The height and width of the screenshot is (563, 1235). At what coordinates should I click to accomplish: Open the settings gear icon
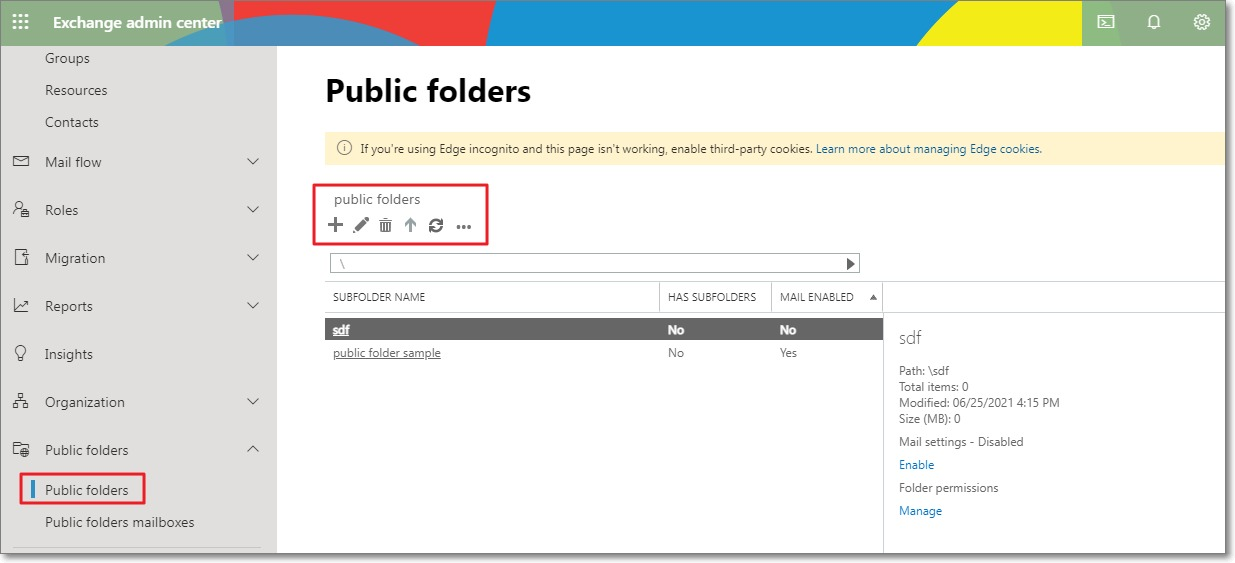pyautogui.click(x=1202, y=22)
